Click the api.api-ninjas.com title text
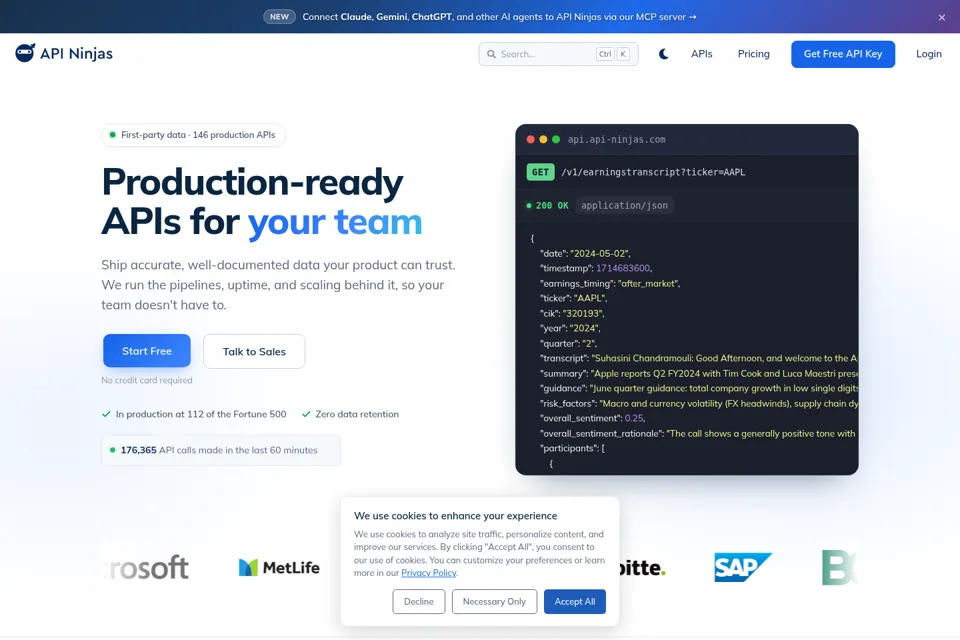The image size is (960, 640). (x=617, y=140)
